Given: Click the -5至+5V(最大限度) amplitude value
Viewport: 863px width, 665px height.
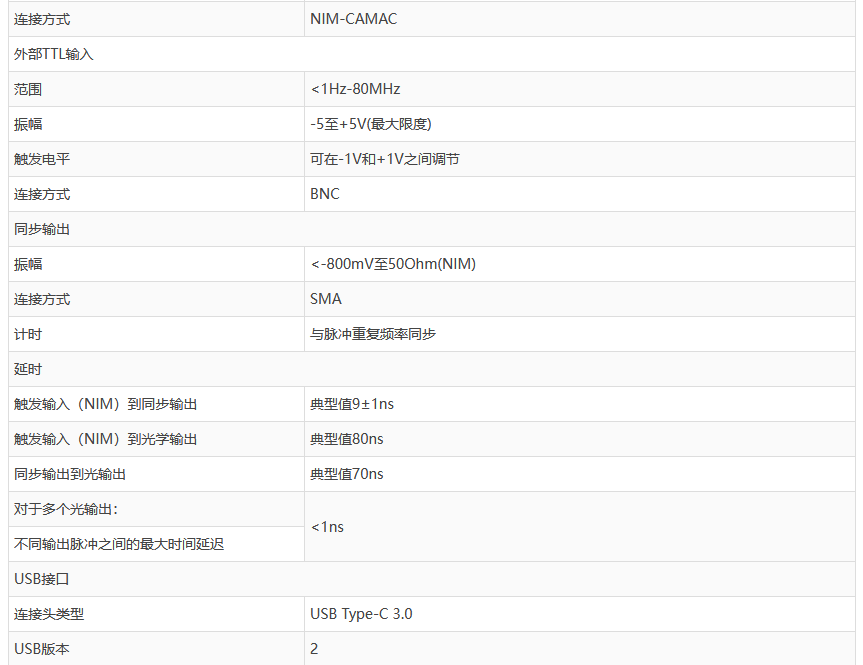Looking at the screenshot, I should (370, 124).
